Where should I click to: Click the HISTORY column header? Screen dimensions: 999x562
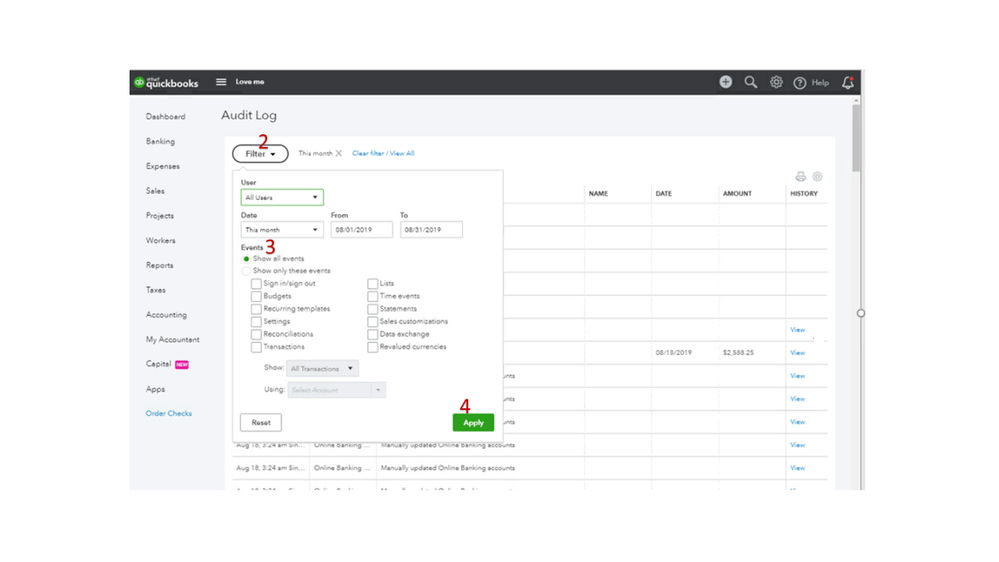pos(804,194)
